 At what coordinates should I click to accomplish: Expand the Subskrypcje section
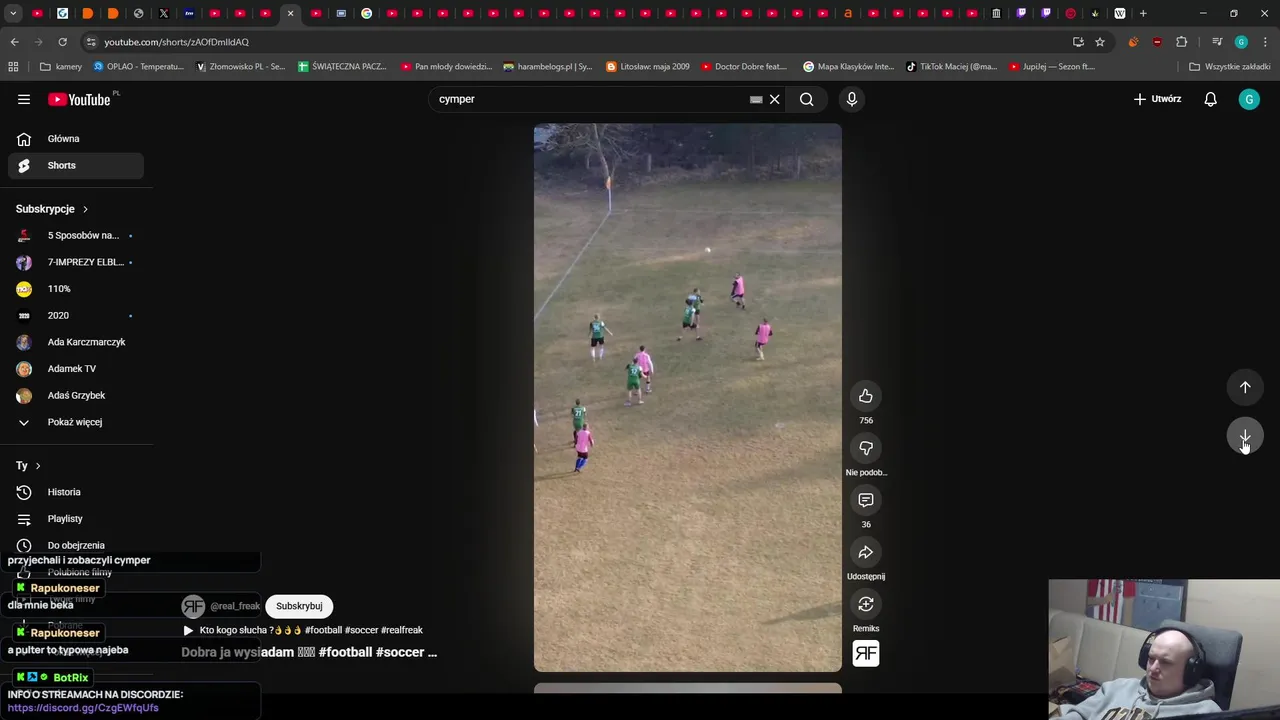[52, 209]
